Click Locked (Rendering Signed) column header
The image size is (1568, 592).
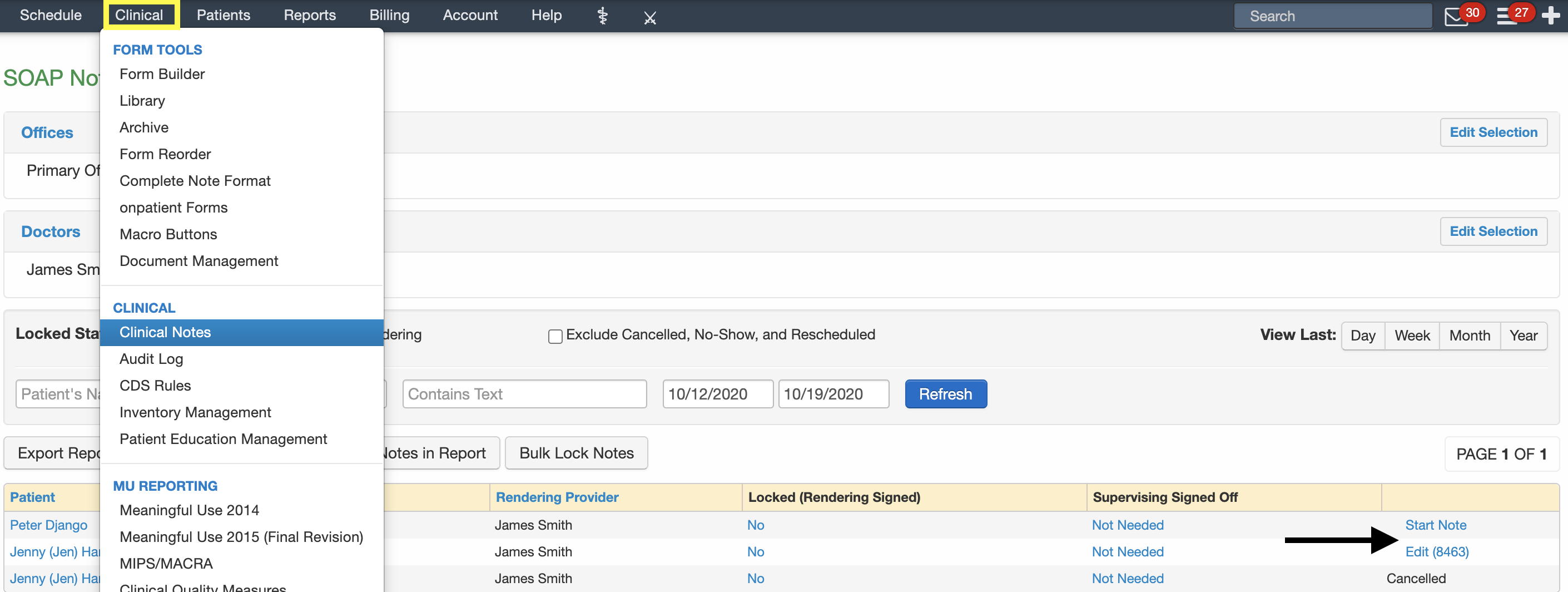(834, 497)
